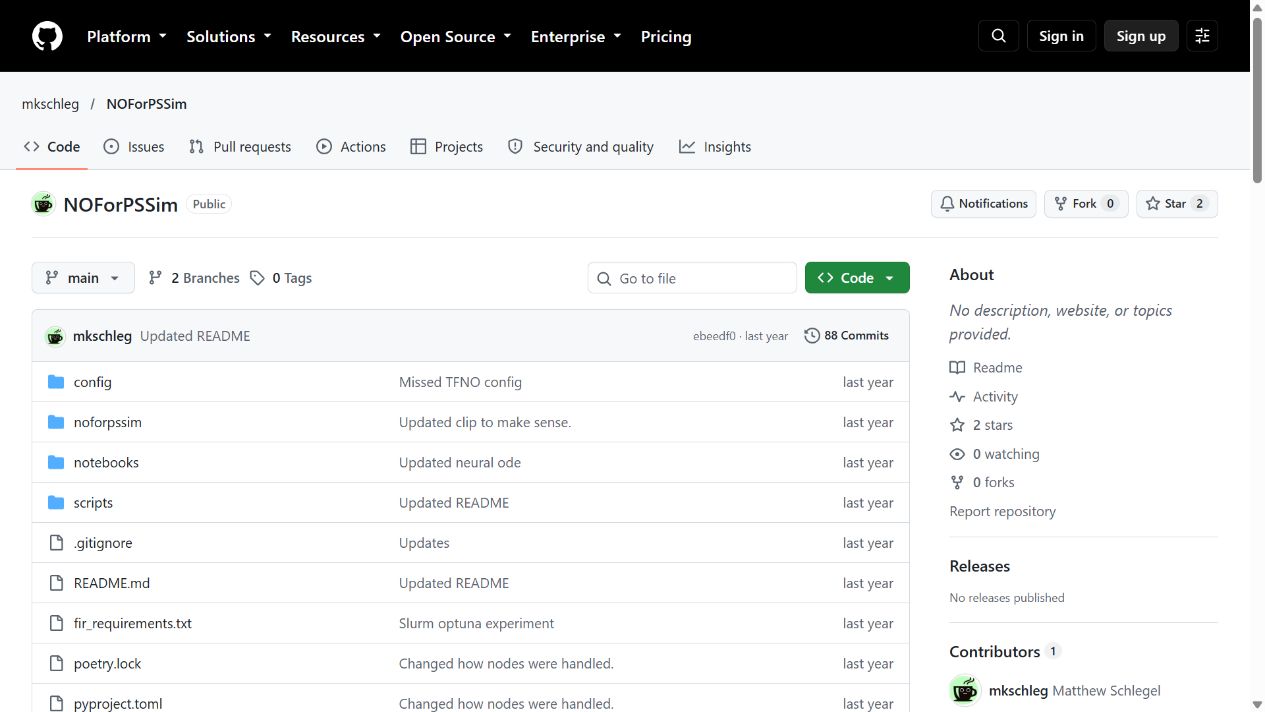
Task: Click NOForPSSim repository avatar icon
Action: (x=43, y=204)
